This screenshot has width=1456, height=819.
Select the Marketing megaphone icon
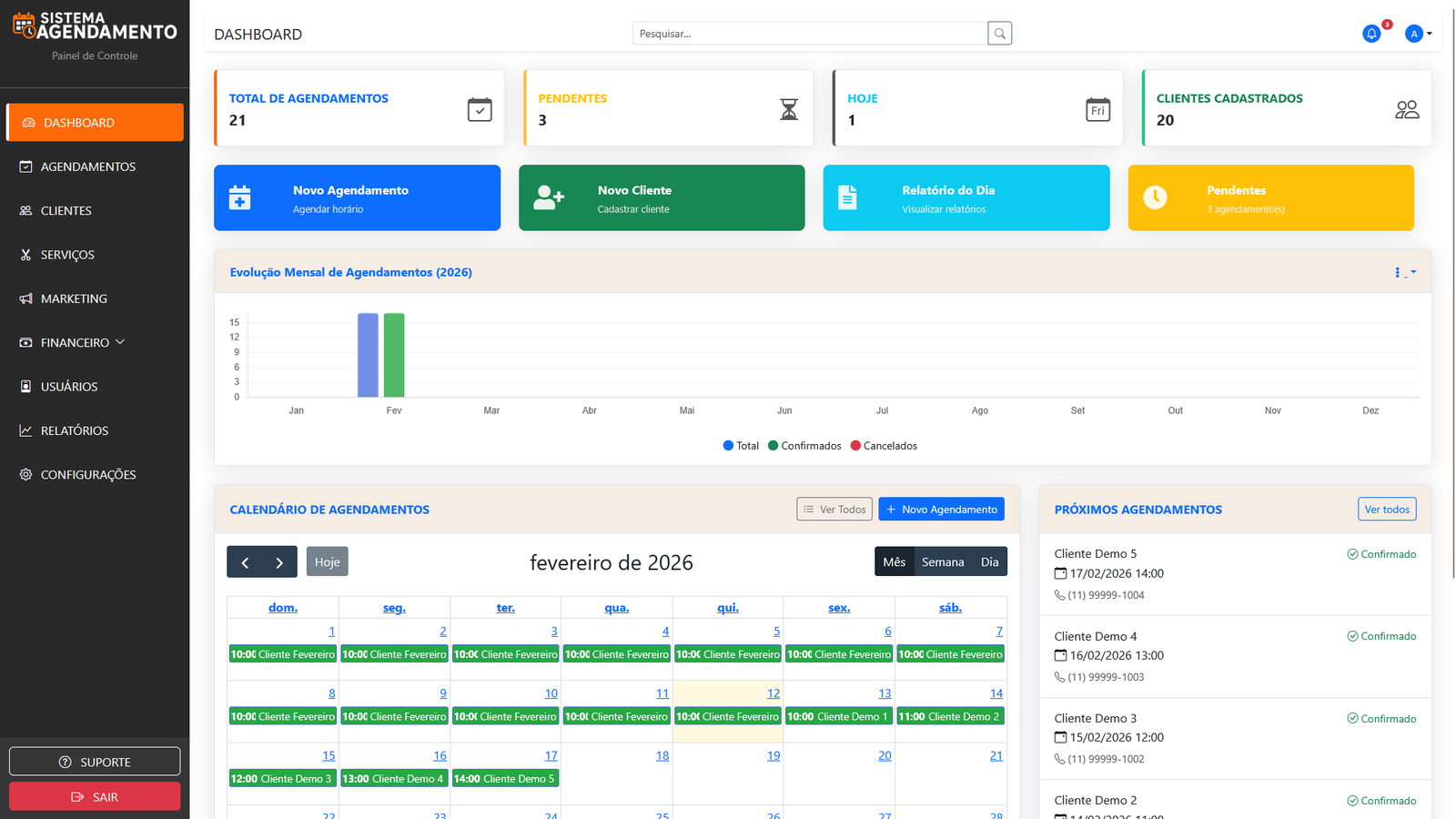(25, 298)
